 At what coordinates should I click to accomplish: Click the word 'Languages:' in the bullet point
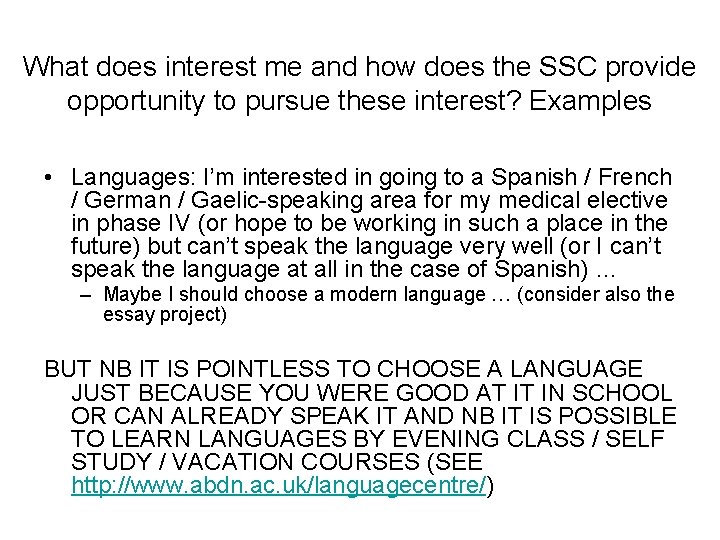133,178
